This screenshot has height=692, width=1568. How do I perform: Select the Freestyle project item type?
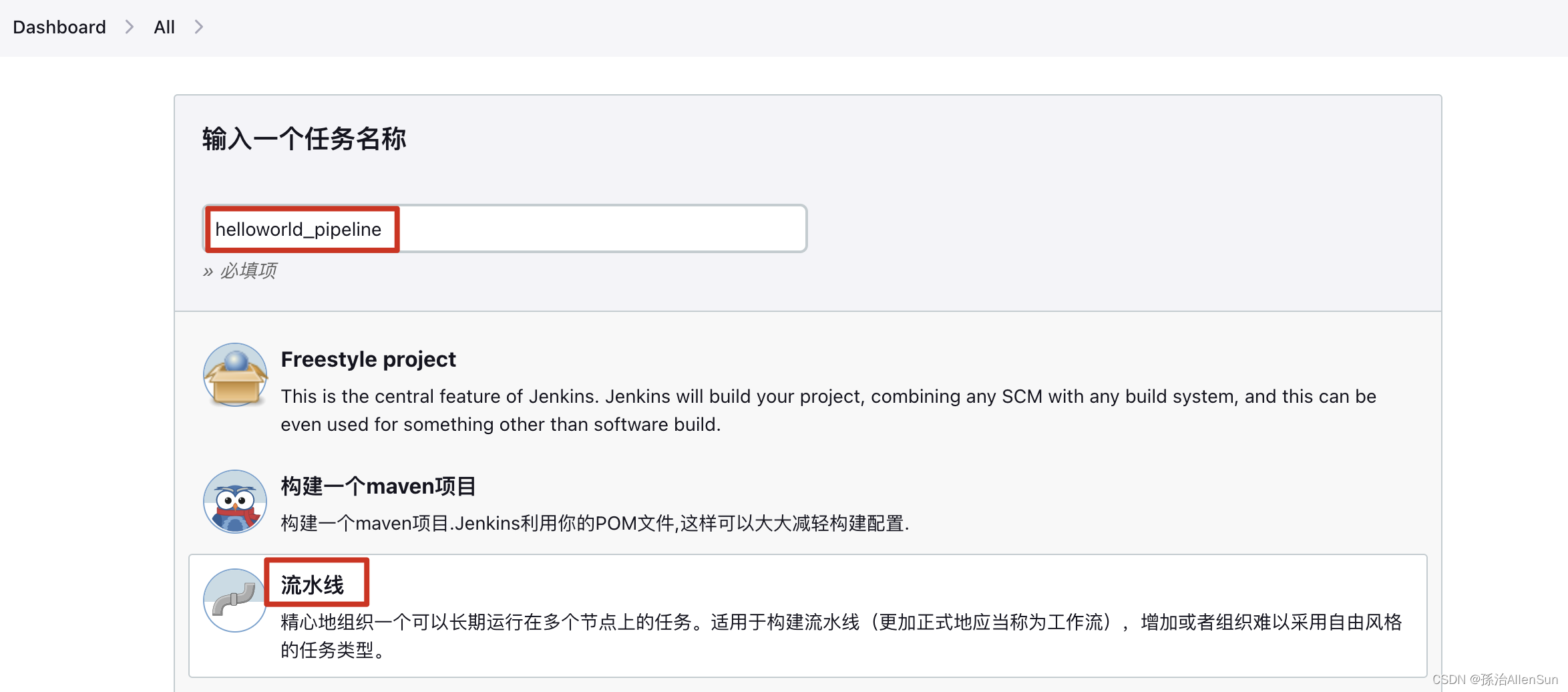coord(368,359)
